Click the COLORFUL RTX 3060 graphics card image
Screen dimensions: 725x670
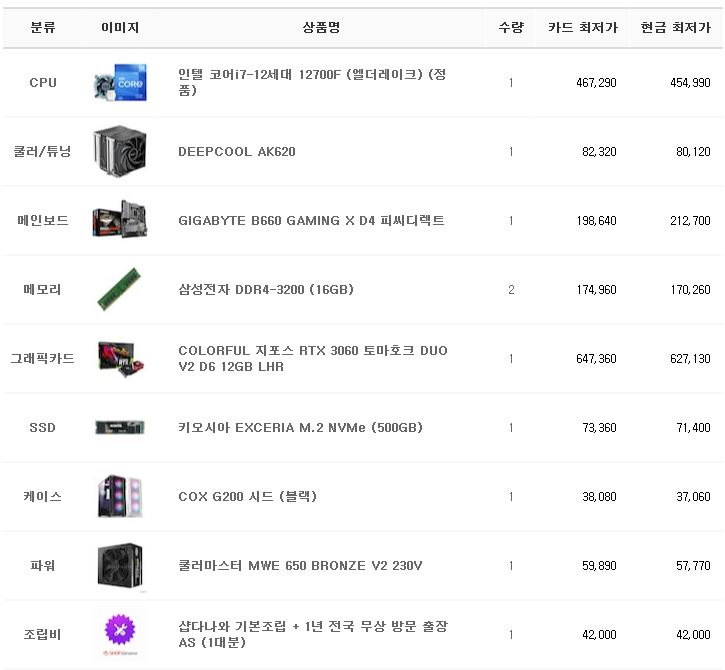120,358
